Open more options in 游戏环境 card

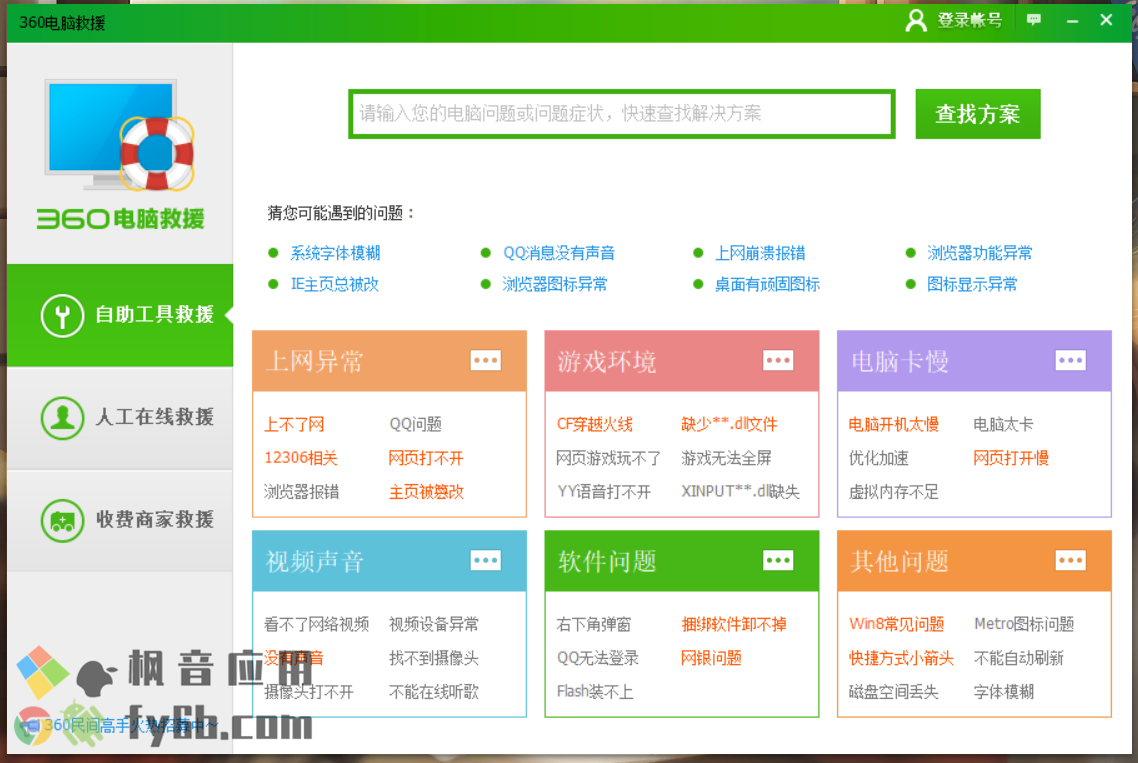pyautogui.click(x=778, y=360)
